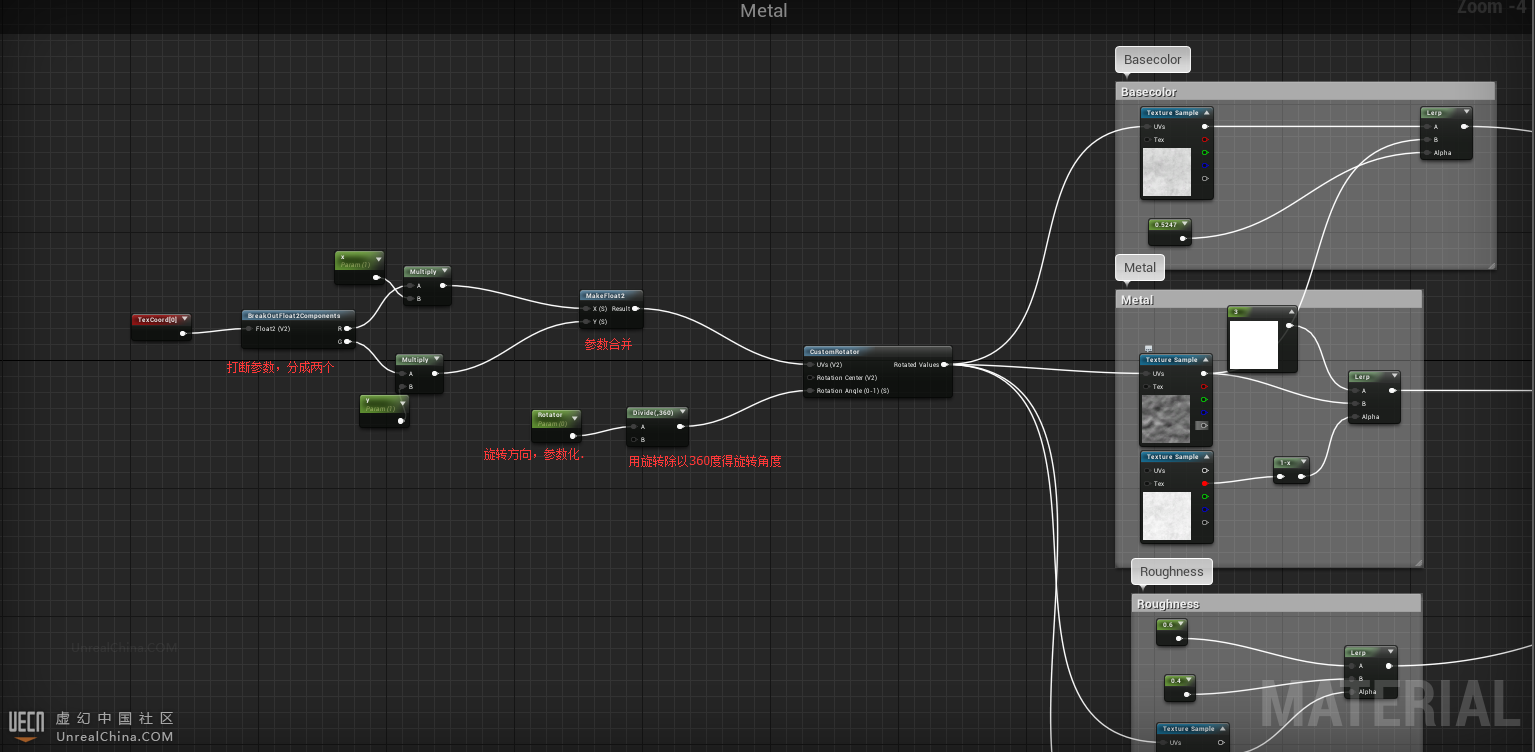This screenshot has width=1535, height=752.
Task: Click the output pin of the 0.6 constant
Action: pyautogui.click(x=1180, y=638)
